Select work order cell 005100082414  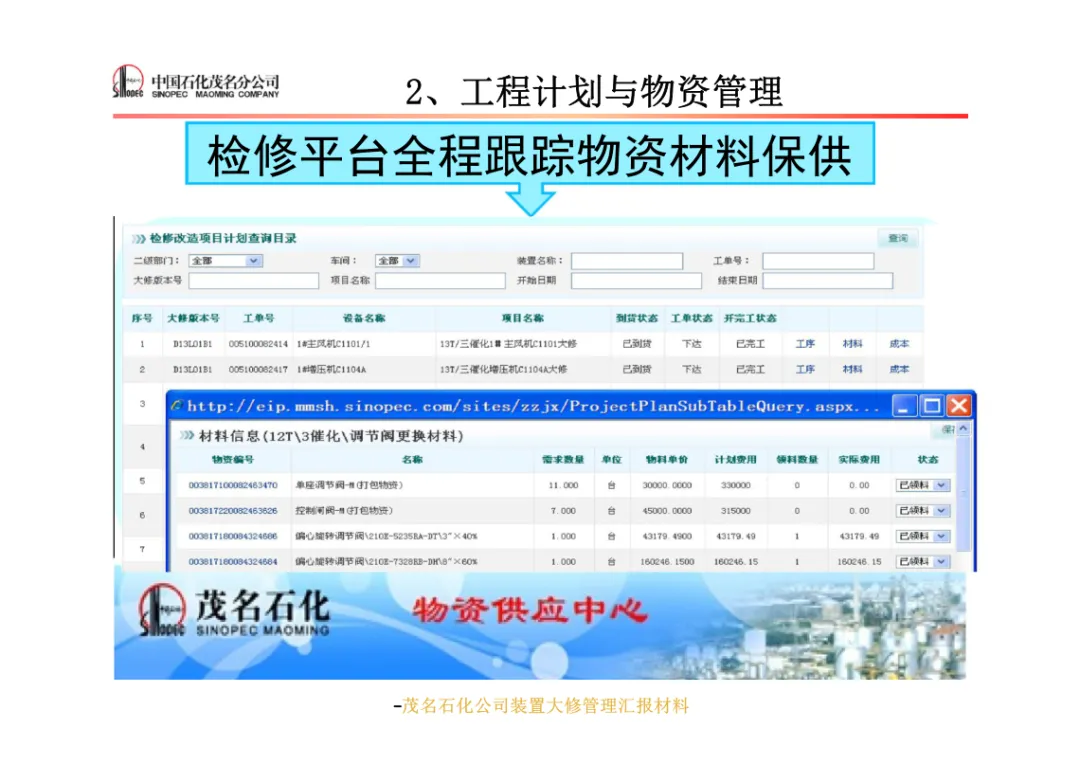(258, 344)
